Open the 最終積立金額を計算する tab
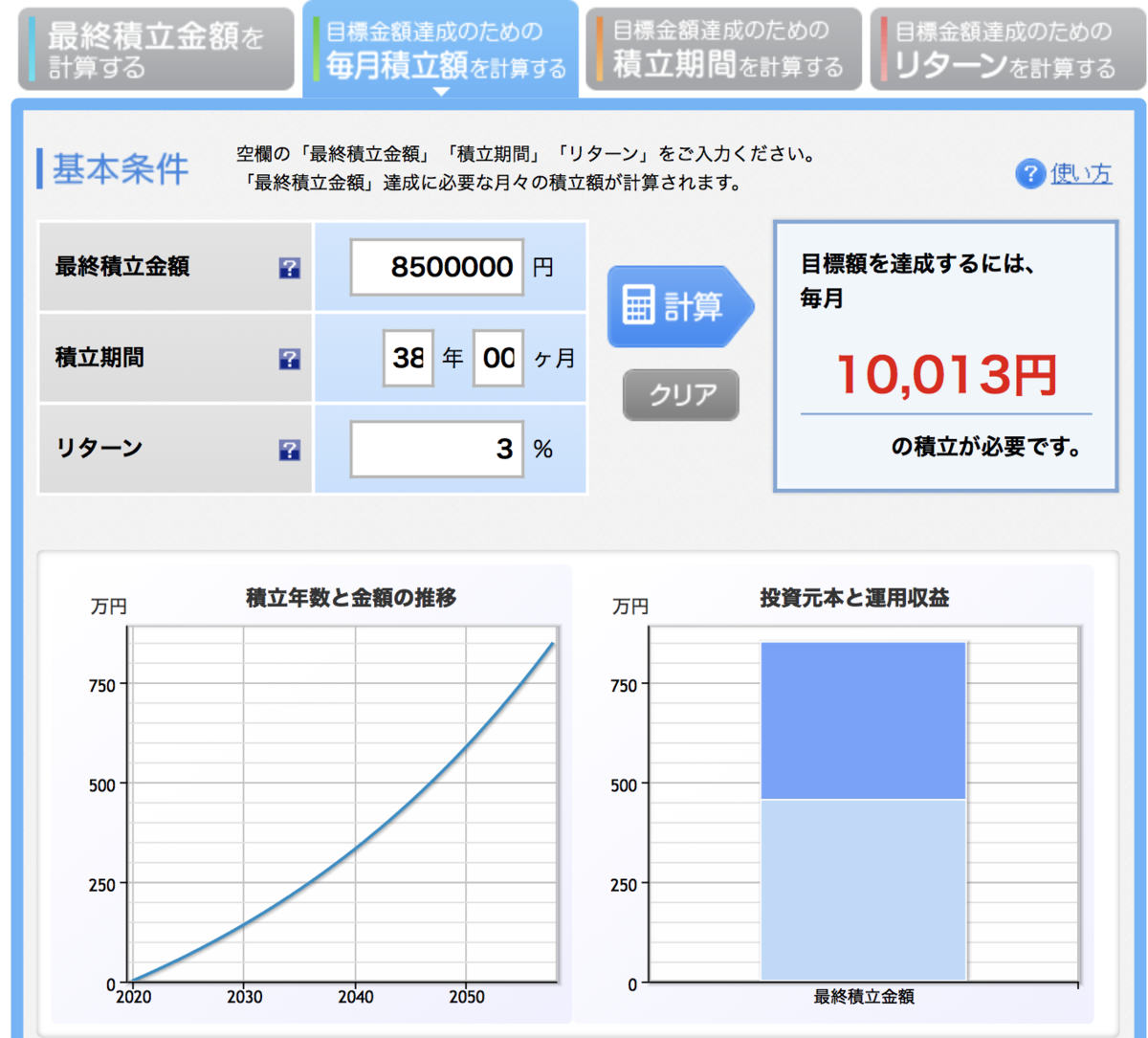This screenshot has width=1148, height=1038. [156, 50]
